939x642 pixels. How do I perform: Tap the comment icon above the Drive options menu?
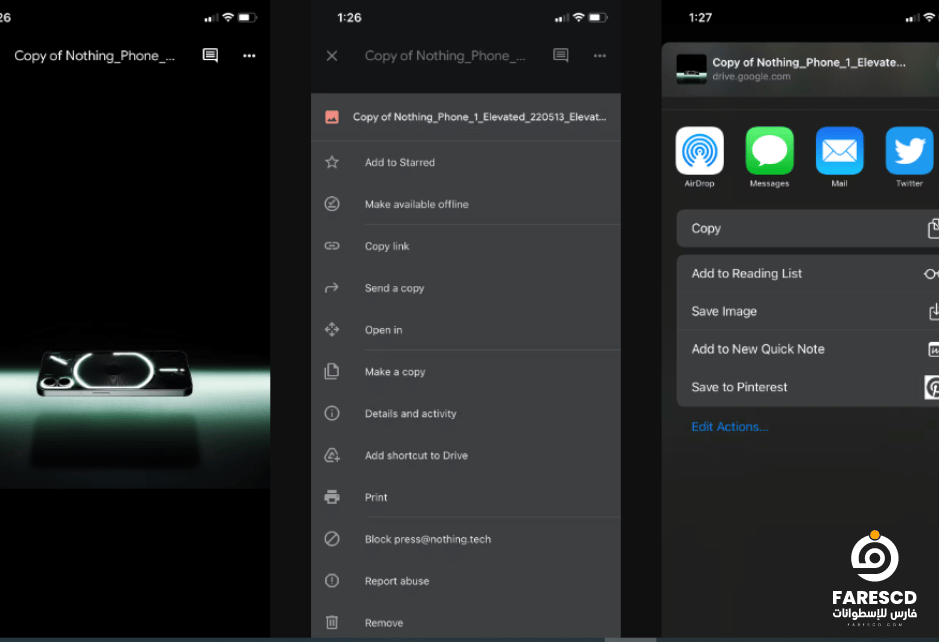pyautogui.click(x=561, y=56)
